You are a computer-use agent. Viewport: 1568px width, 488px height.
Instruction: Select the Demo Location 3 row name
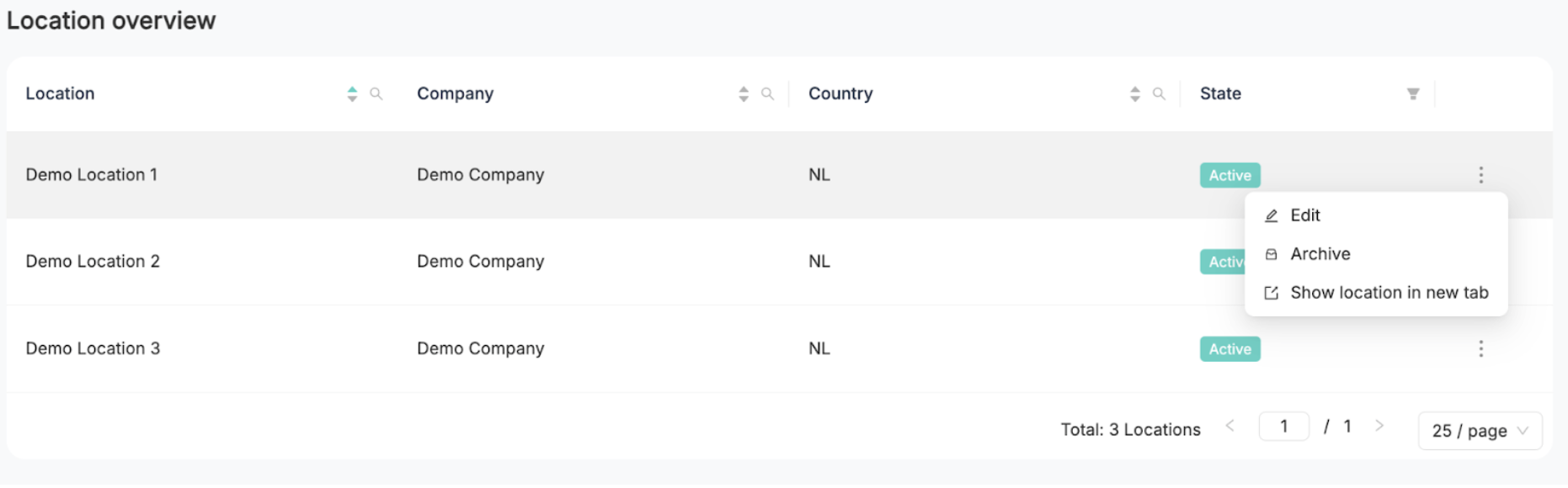tap(93, 348)
